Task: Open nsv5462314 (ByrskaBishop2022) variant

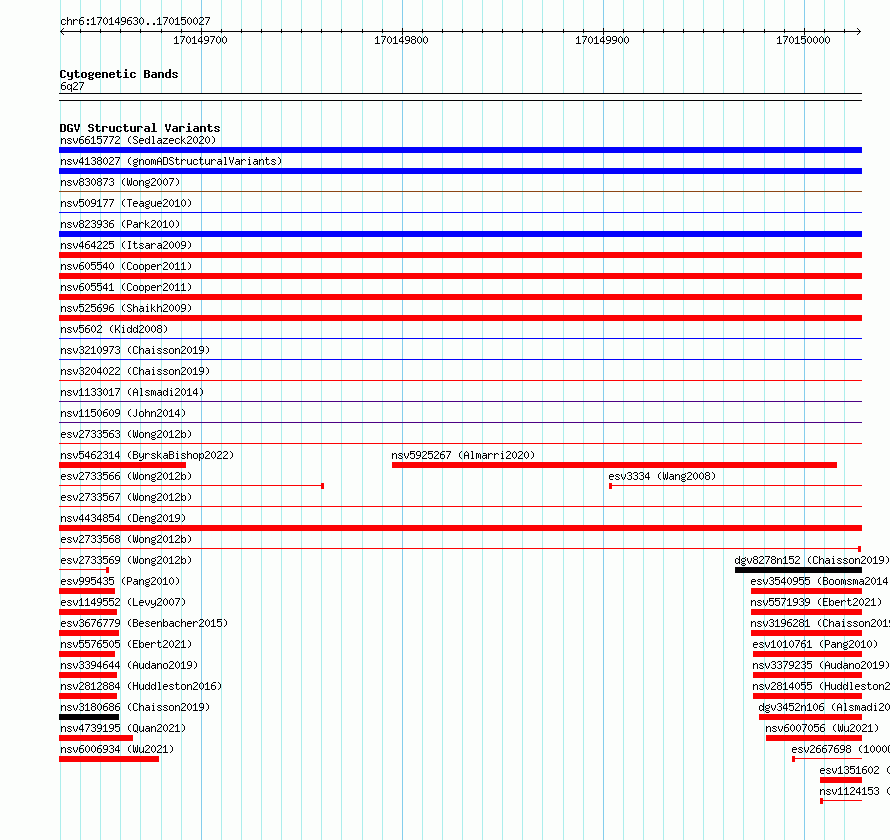Action: pyautogui.click(x=147, y=455)
